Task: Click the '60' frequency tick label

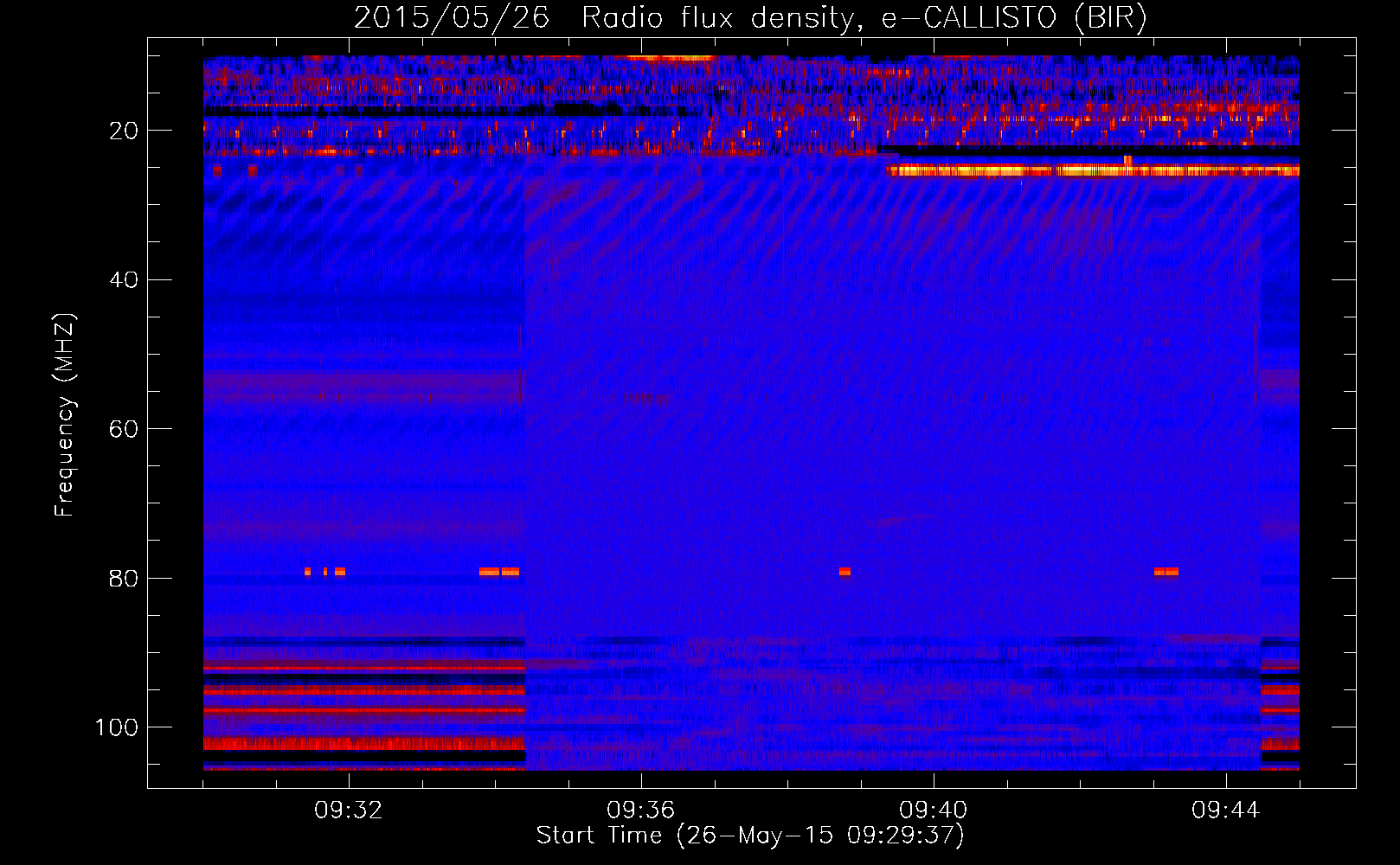Action: coord(124,429)
